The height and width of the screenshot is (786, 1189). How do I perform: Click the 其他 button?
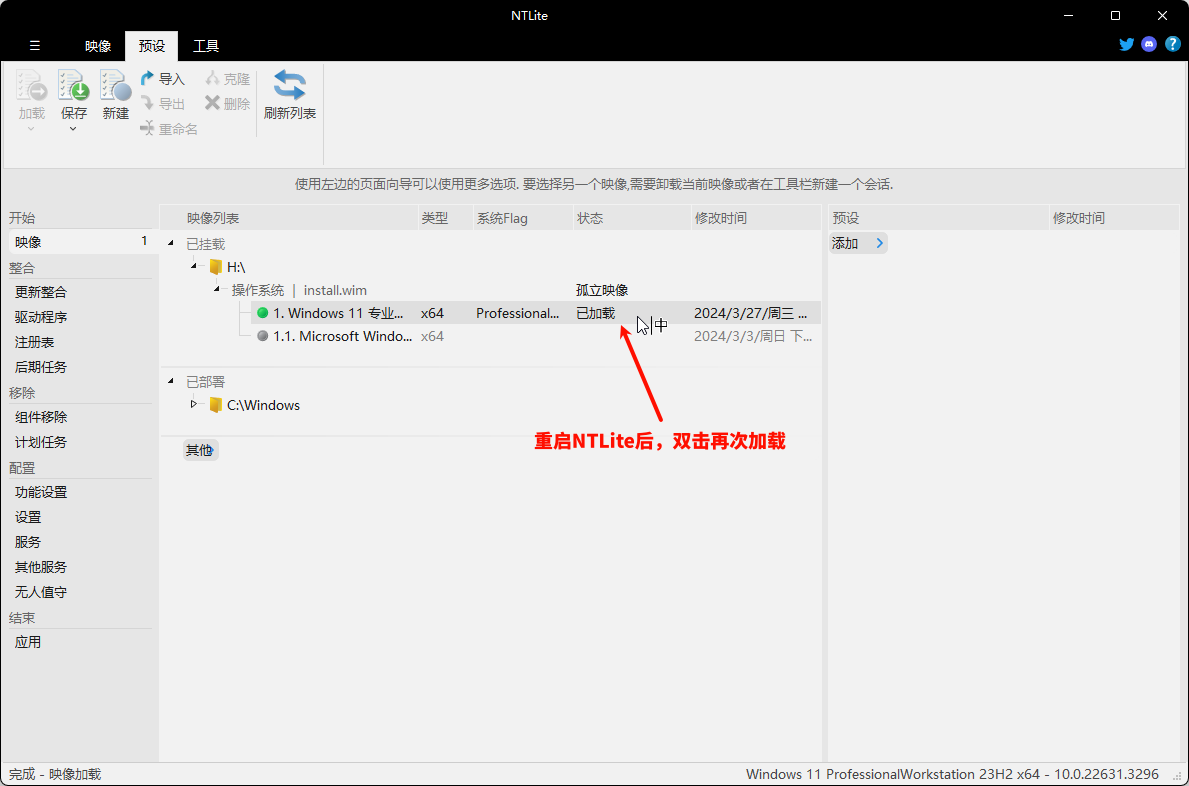200,450
